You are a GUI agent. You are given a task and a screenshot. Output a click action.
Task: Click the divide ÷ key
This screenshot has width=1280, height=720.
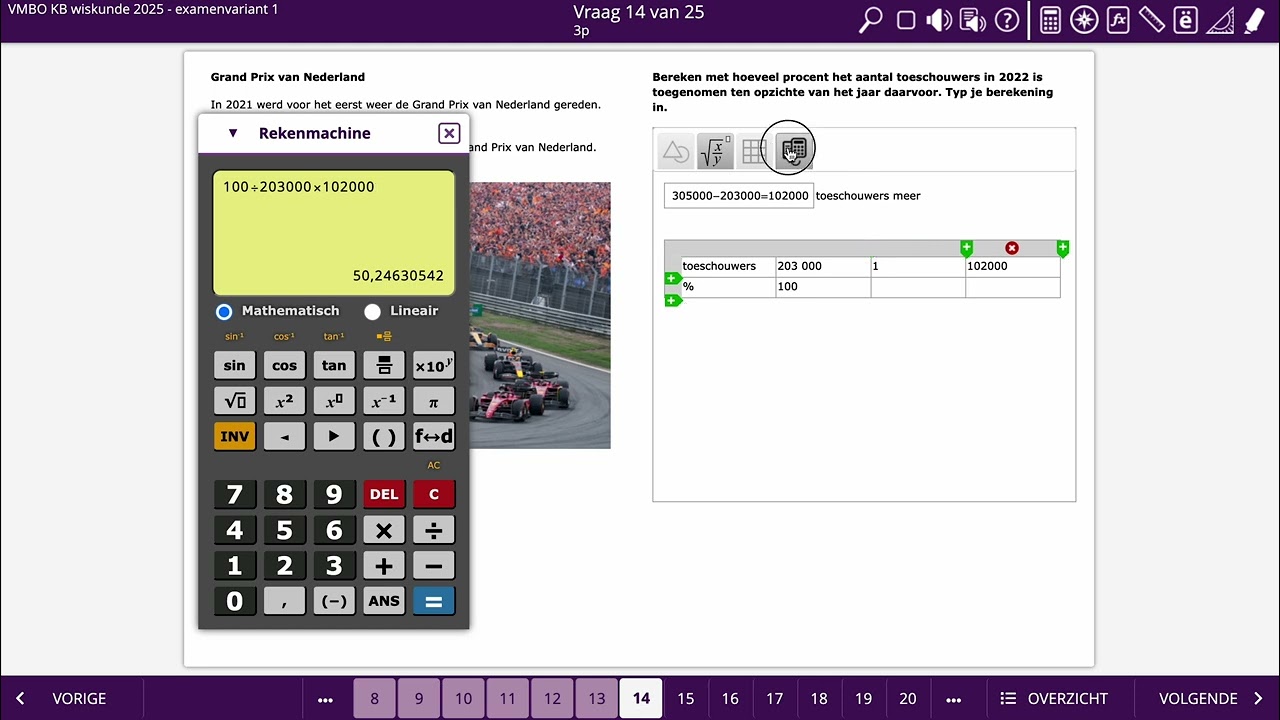click(434, 530)
